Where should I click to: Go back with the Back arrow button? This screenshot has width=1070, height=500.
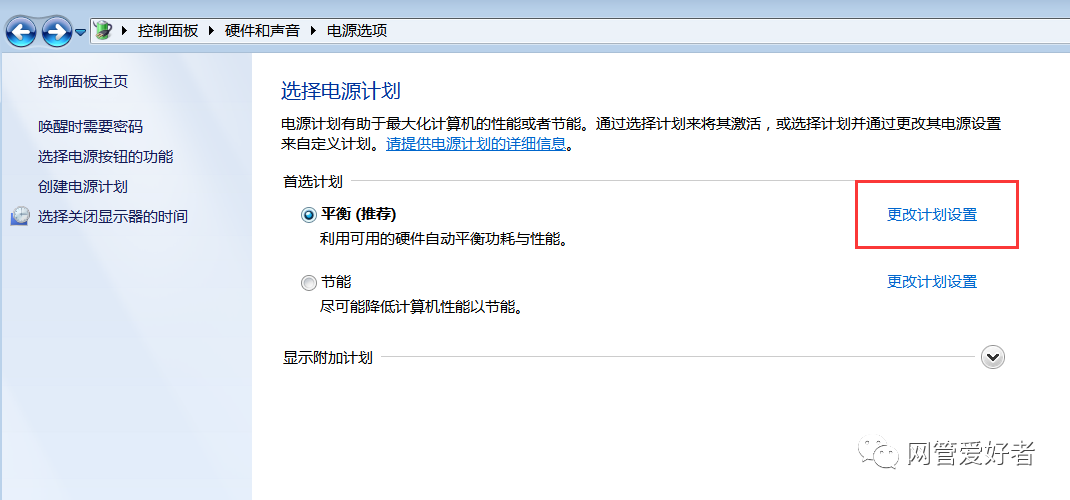pos(20,31)
